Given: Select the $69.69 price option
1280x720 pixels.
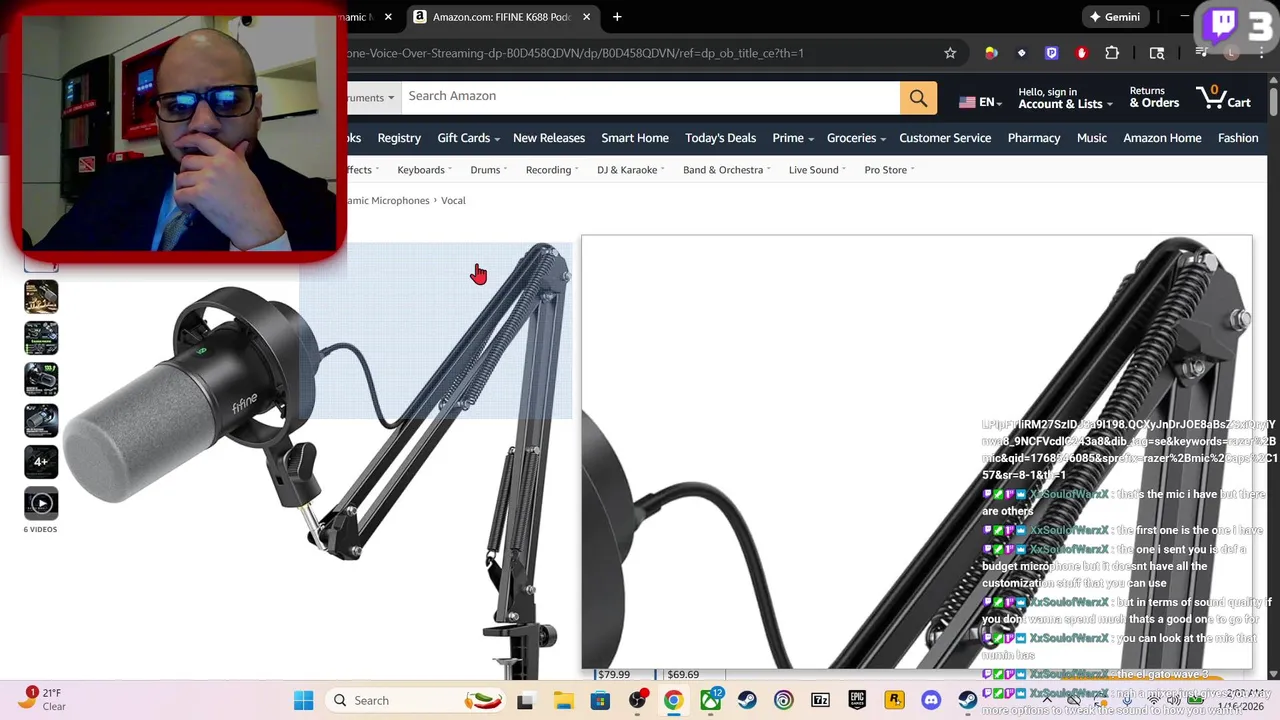Looking at the screenshot, I should [x=684, y=675].
